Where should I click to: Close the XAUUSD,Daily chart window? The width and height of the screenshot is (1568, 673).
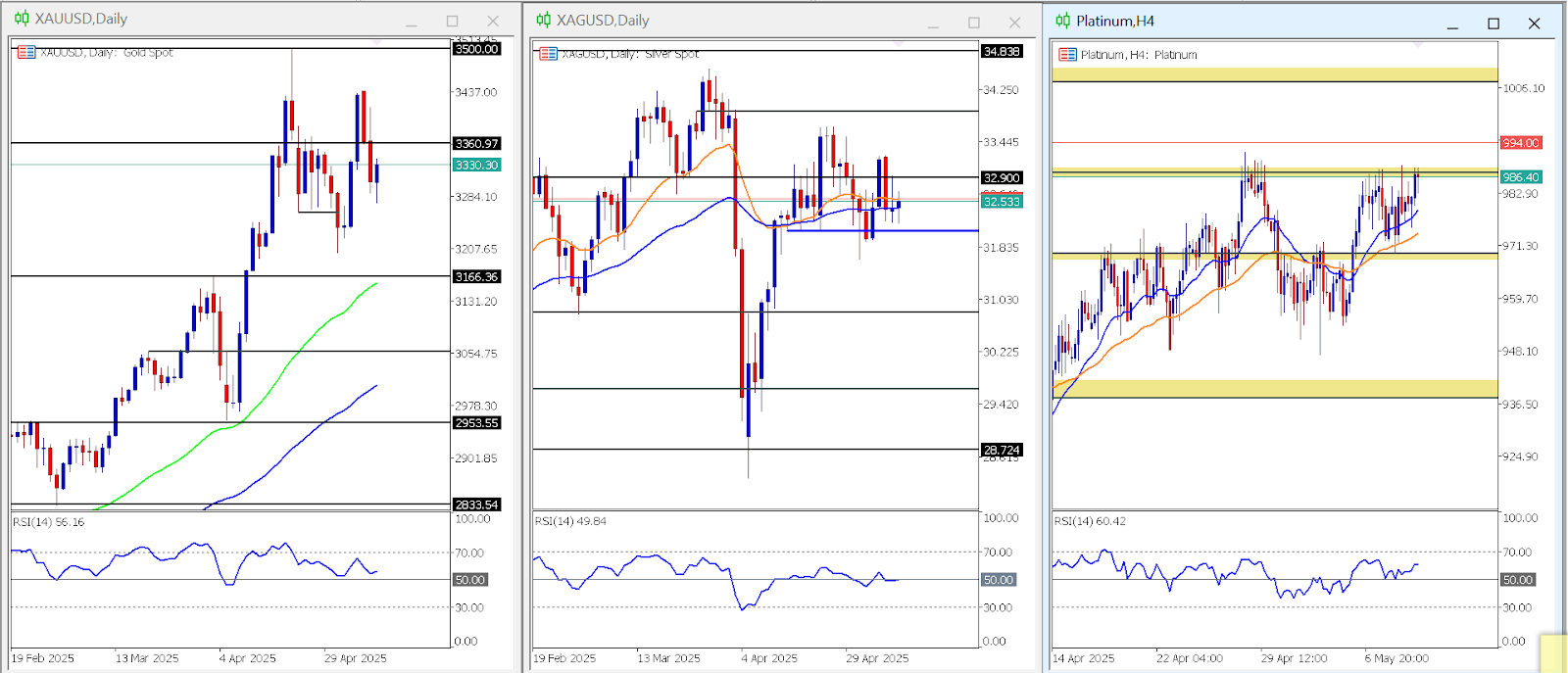point(493,21)
